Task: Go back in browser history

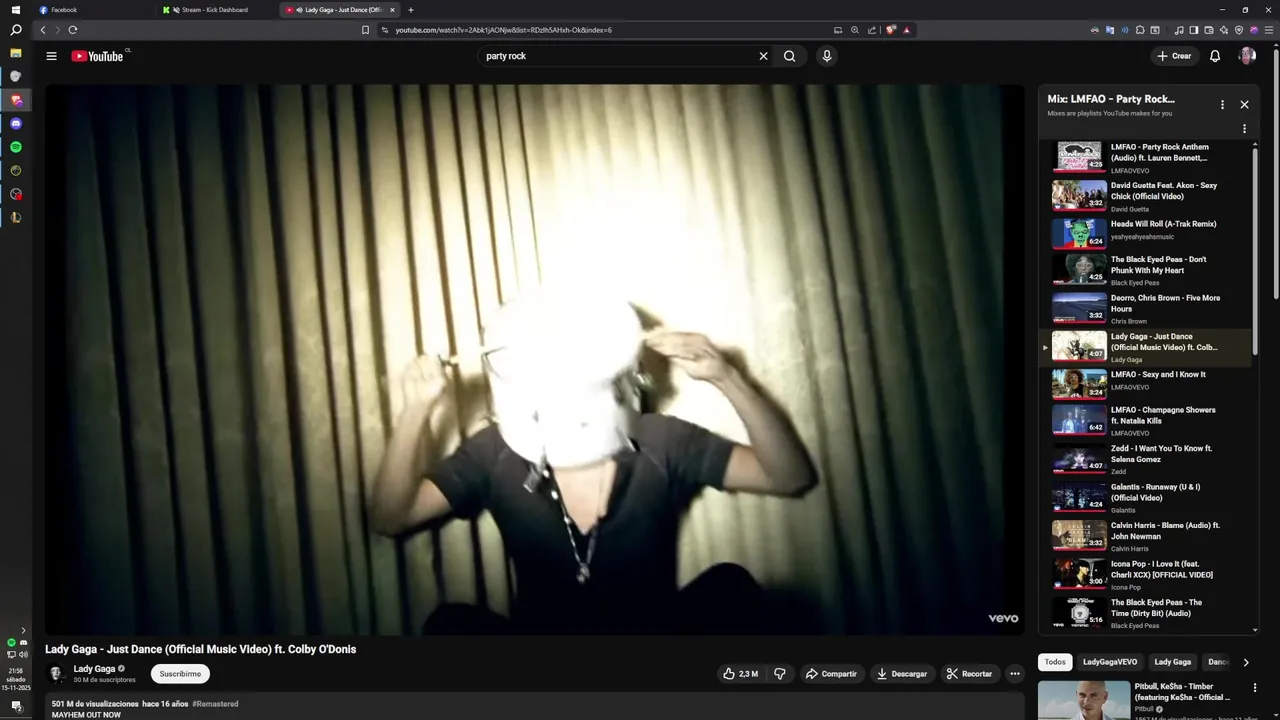Action: (42, 30)
